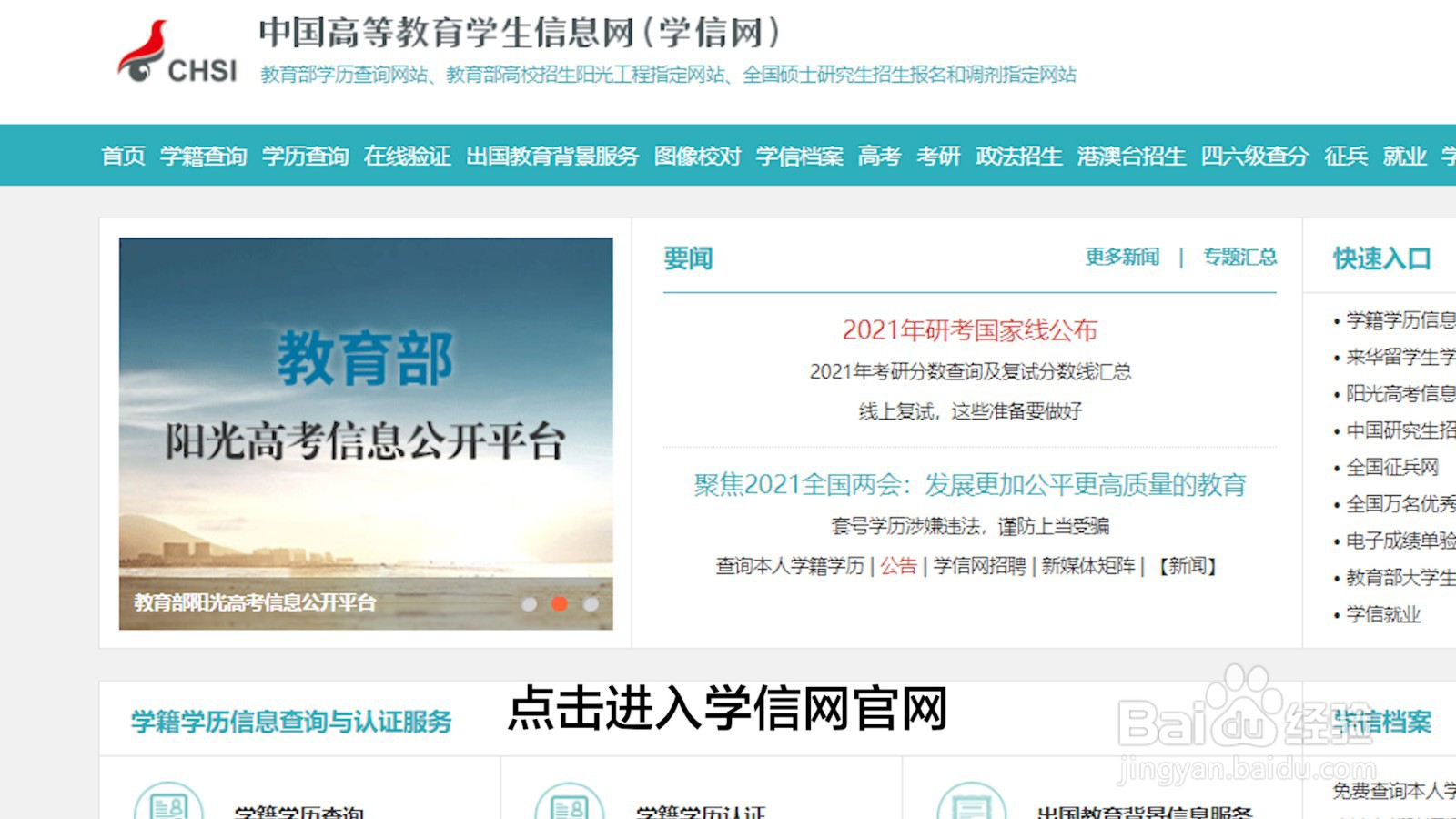Go to 考研 navigation item
Viewport: 1456px width, 819px height.
coord(938,157)
